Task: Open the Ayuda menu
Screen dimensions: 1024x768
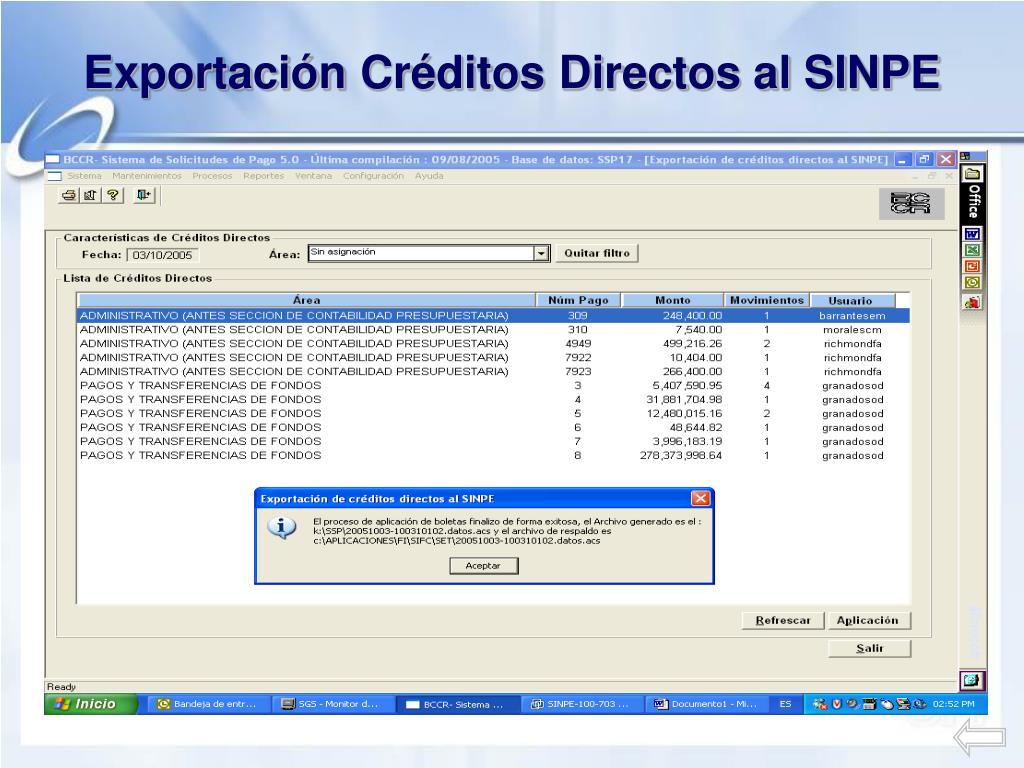Action: coord(429,176)
